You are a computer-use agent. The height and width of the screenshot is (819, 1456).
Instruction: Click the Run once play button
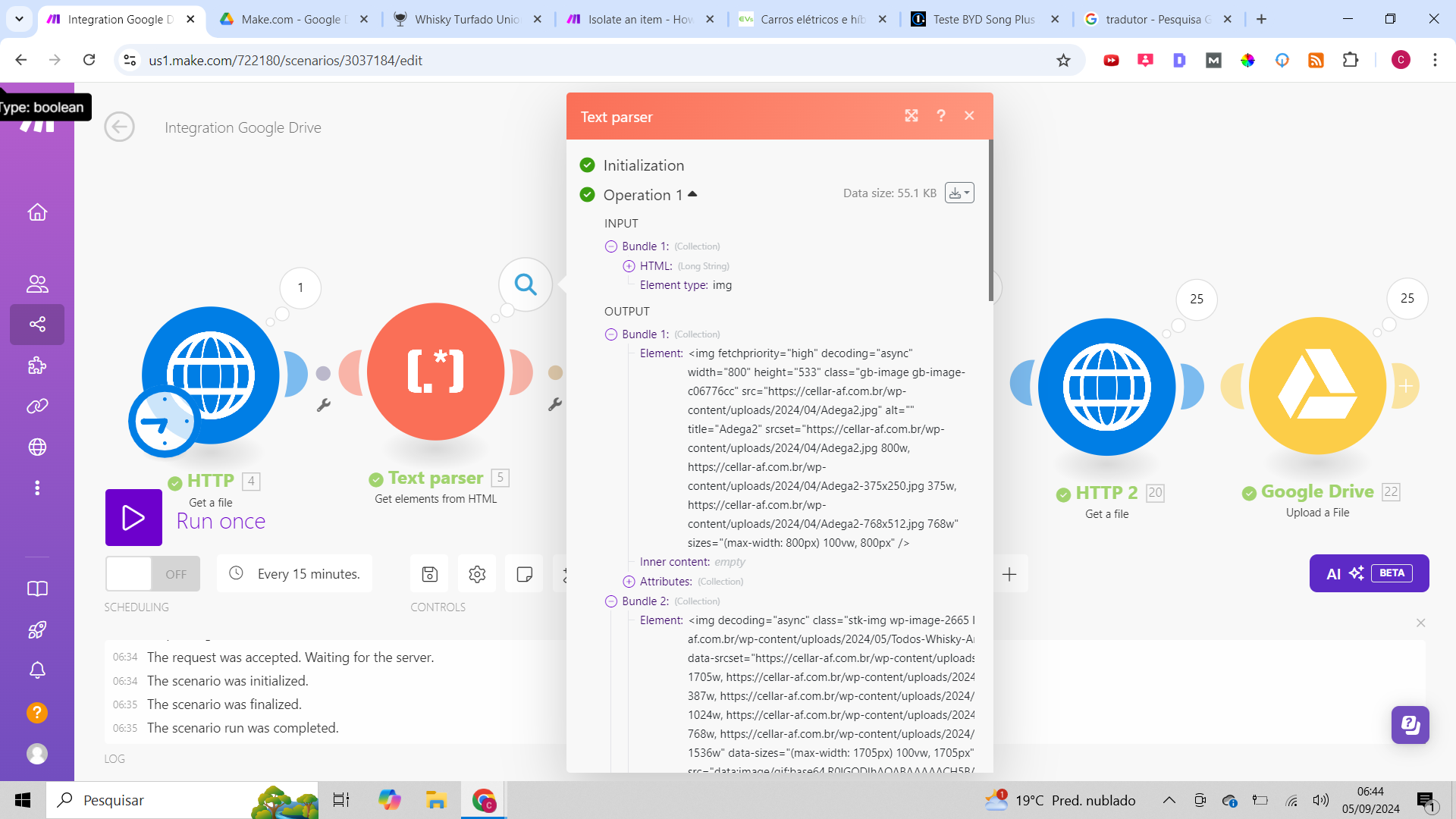(133, 518)
